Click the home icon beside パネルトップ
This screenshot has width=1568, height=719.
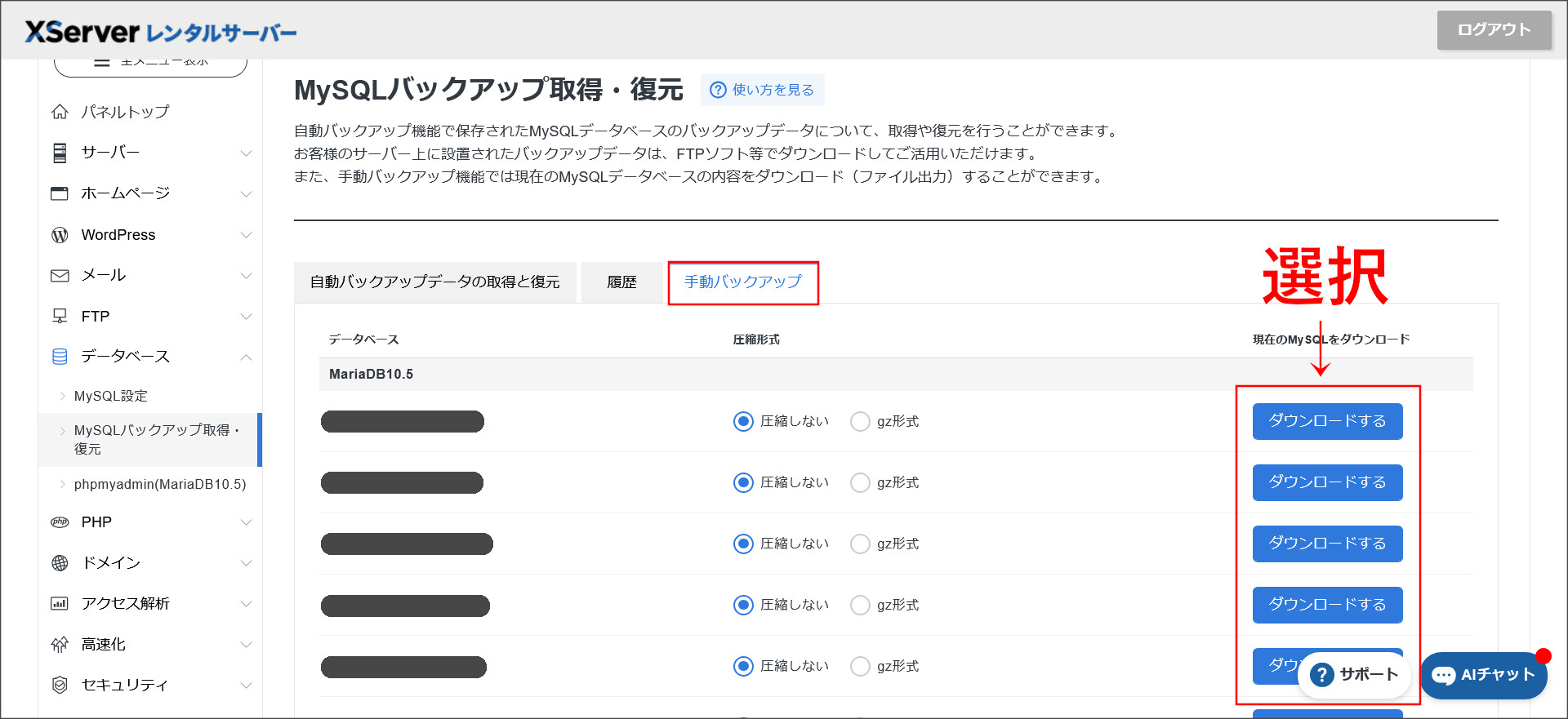coord(60,112)
